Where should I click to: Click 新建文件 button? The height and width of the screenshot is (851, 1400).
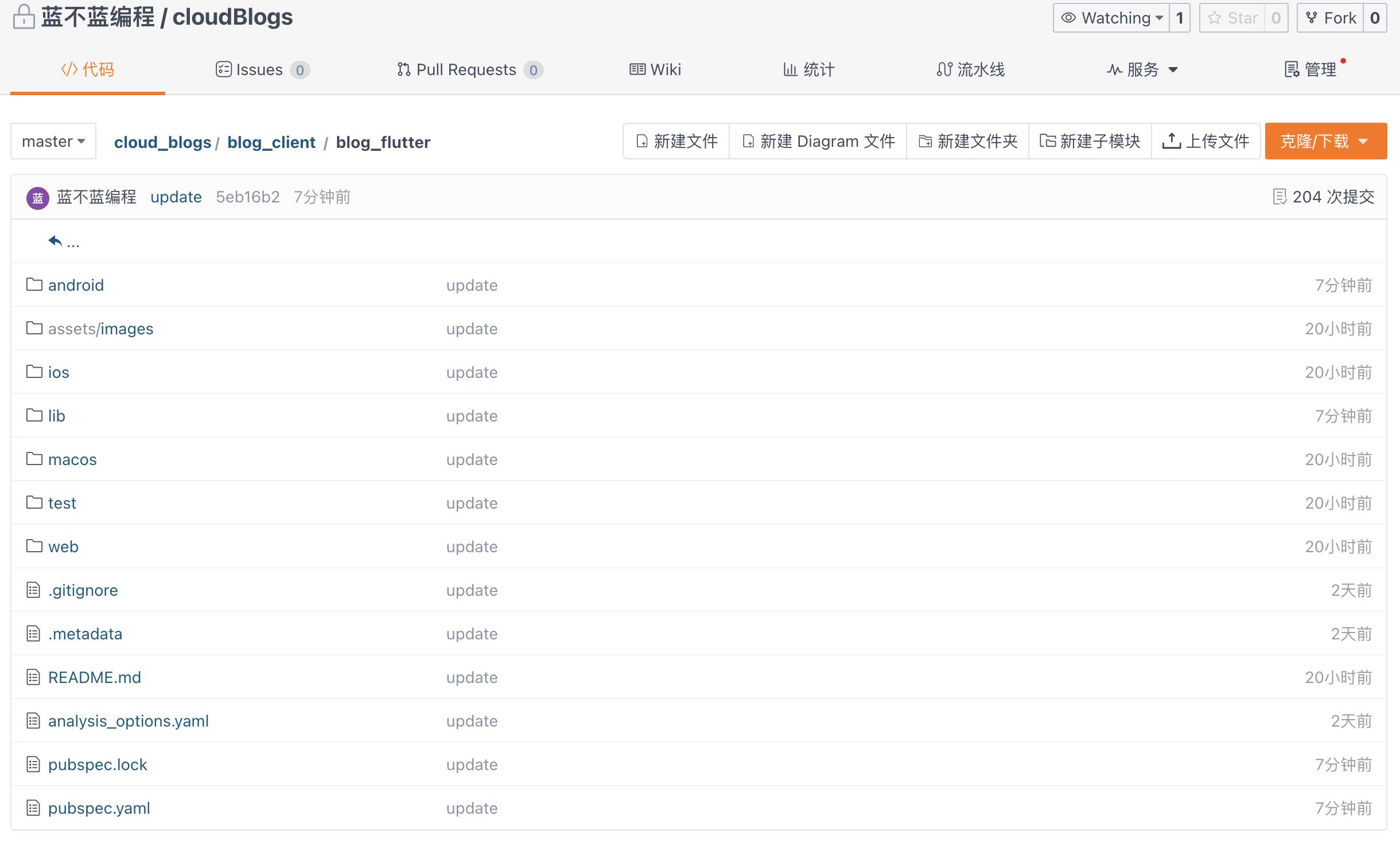point(677,141)
